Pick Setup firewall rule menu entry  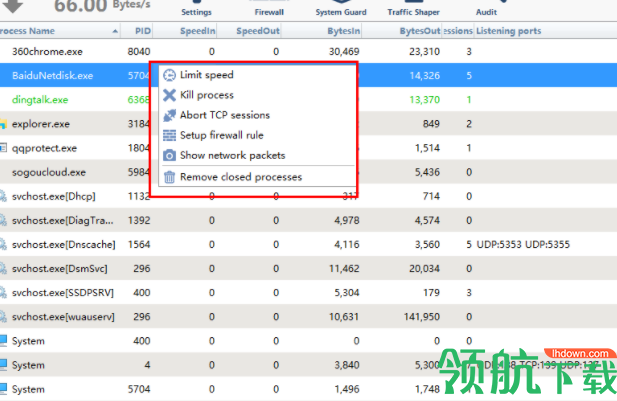click(257, 135)
